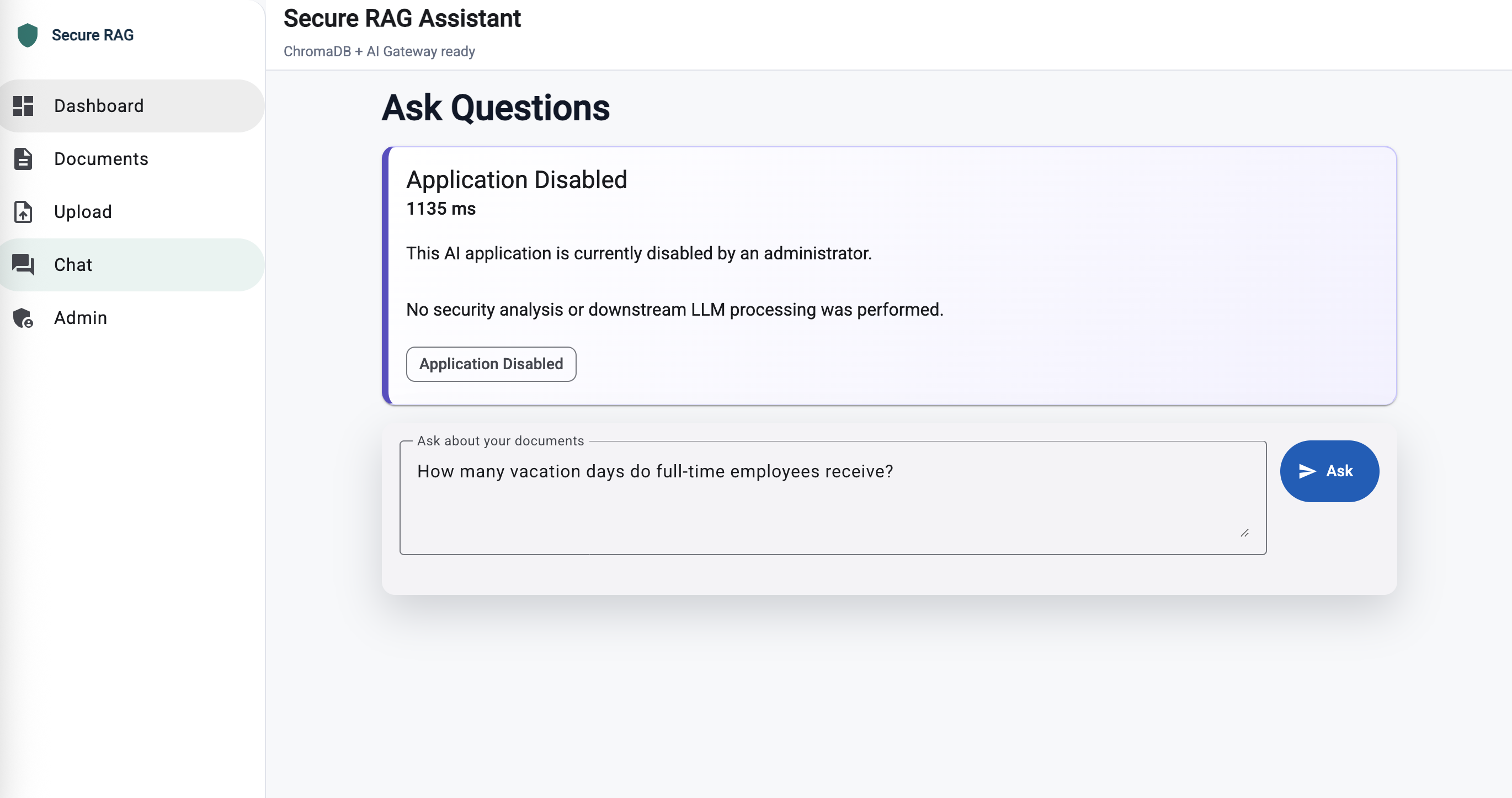Click the Secure RAG brand text
This screenshot has width=1512, height=798.
coord(93,35)
